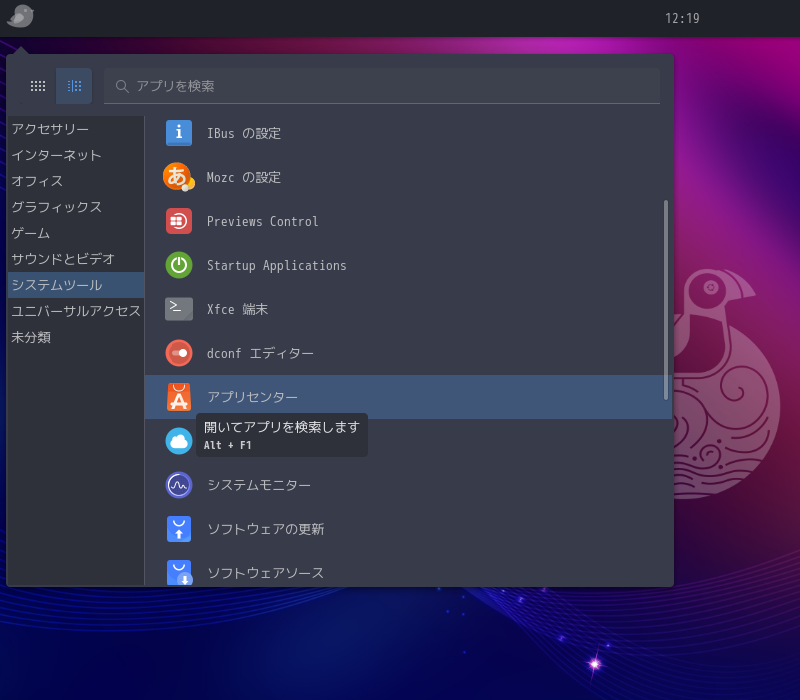800x700 pixels.
Task: Open Xfce 端末 terminal icon
Action: [179, 309]
